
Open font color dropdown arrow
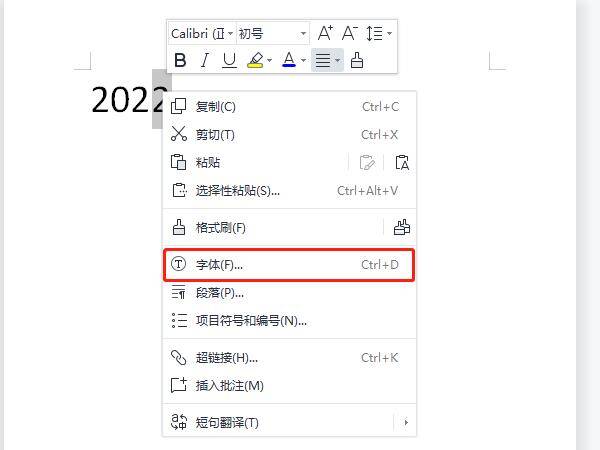(x=303, y=60)
